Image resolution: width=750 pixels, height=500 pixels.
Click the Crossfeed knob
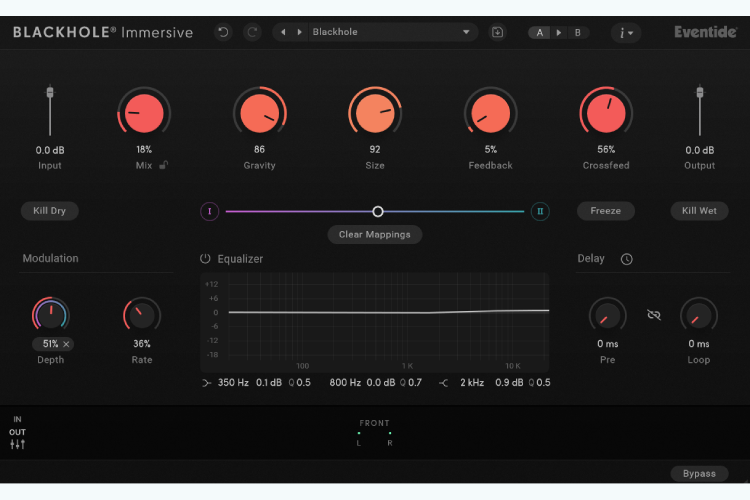point(606,113)
